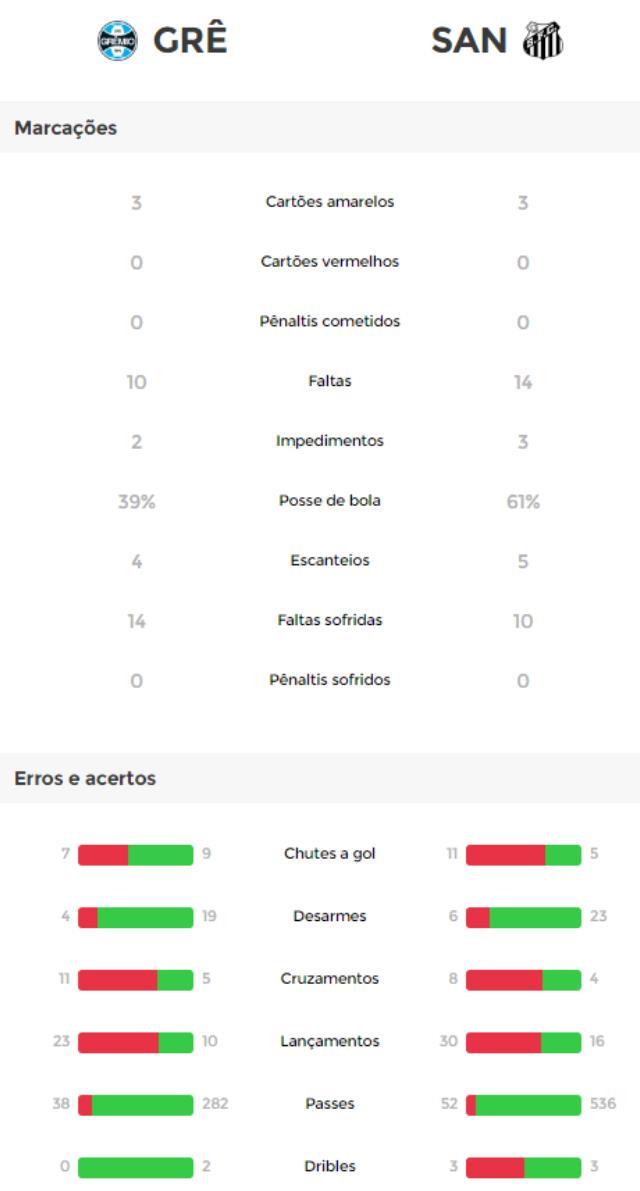This screenshot has height=1191, width=640.
Task: Click the Faltas sofridas label
Action: coord(329,620)
